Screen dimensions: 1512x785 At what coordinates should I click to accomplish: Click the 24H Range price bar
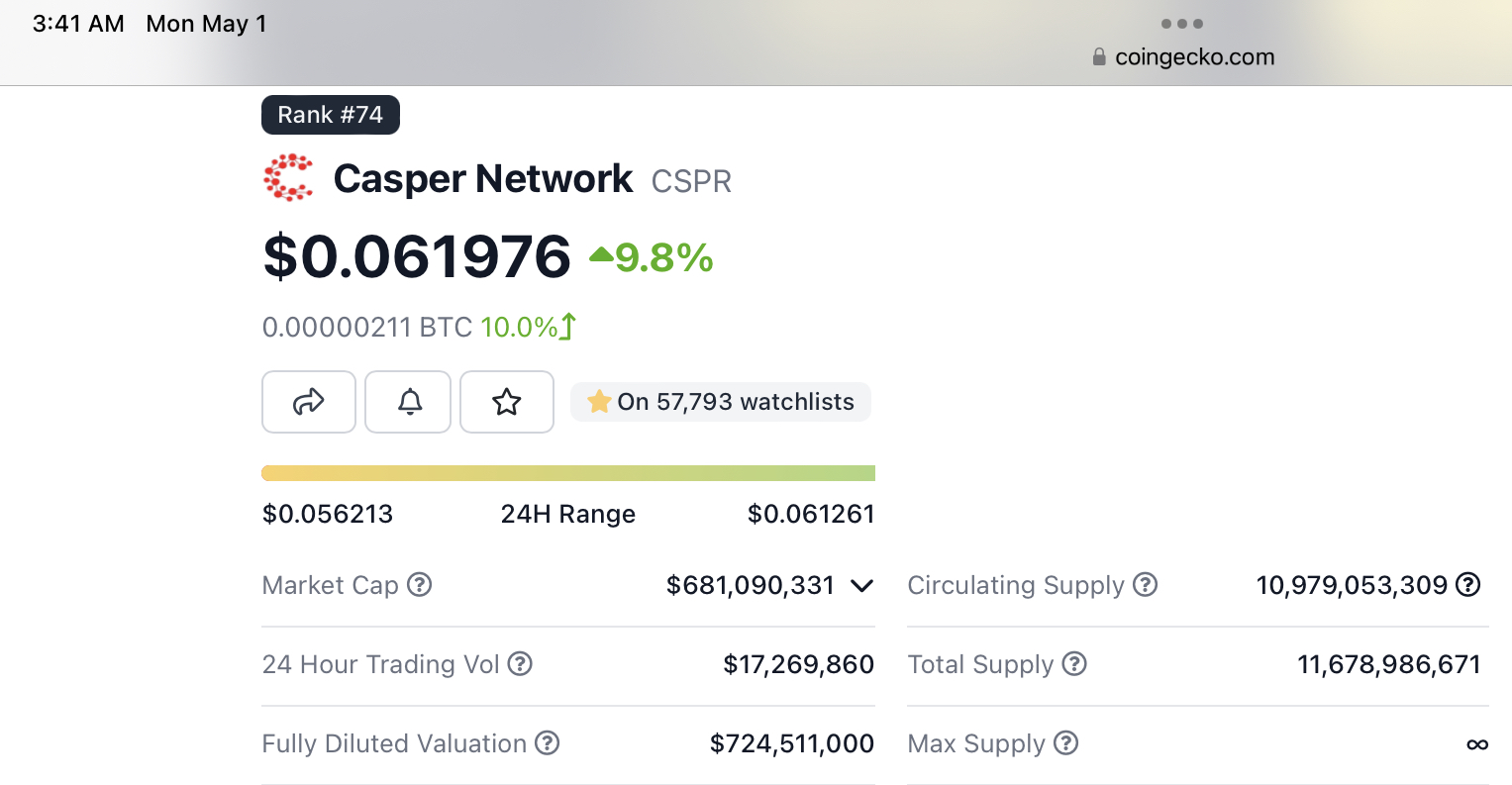point(568,473)
